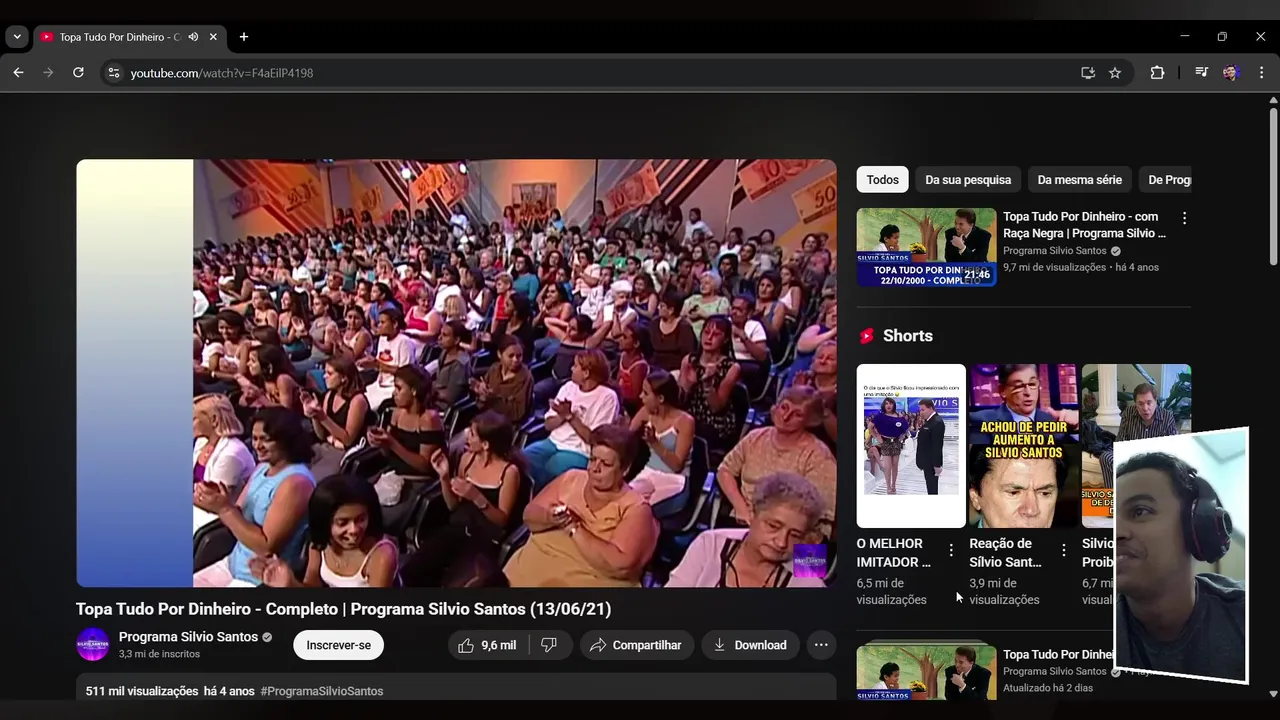The height and width of the screenshot is (720, 1280).
Task: Select the partially shown De Prog chip
Action: pyautogui.click(x=1165, y=180)
